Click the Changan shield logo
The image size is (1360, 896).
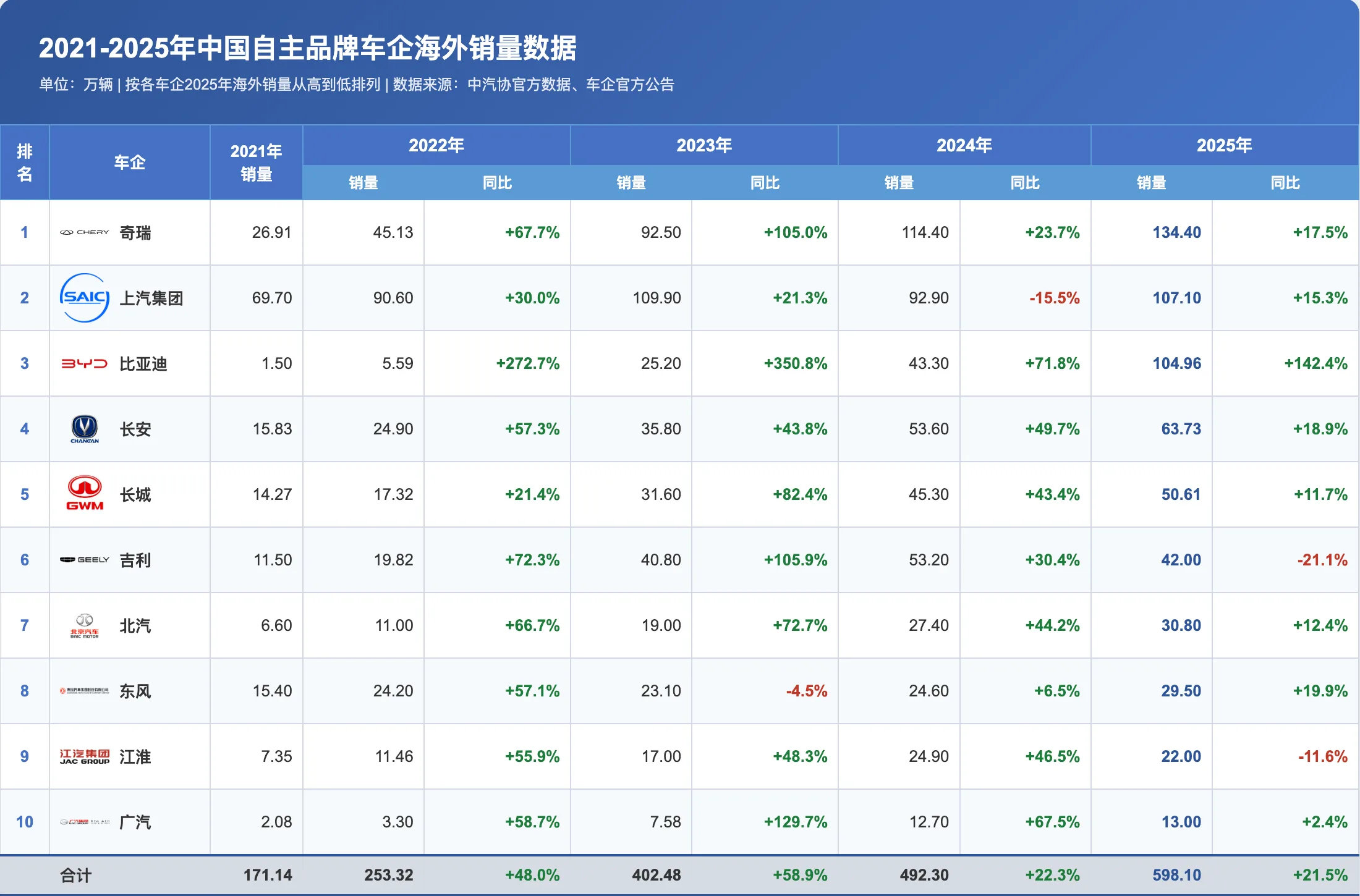(x=85, y=429)
